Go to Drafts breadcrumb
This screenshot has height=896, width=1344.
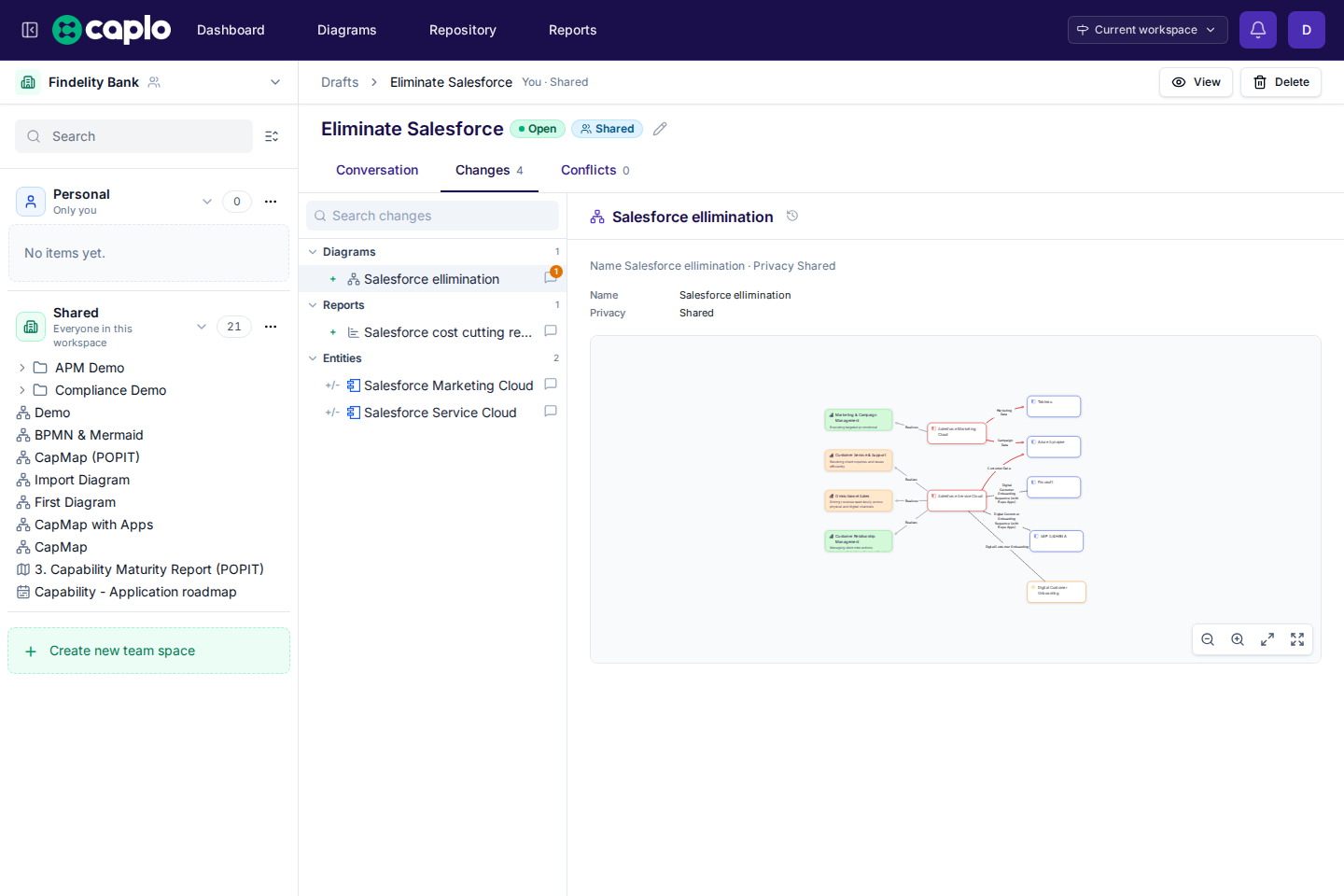click(x=340, y=82)
